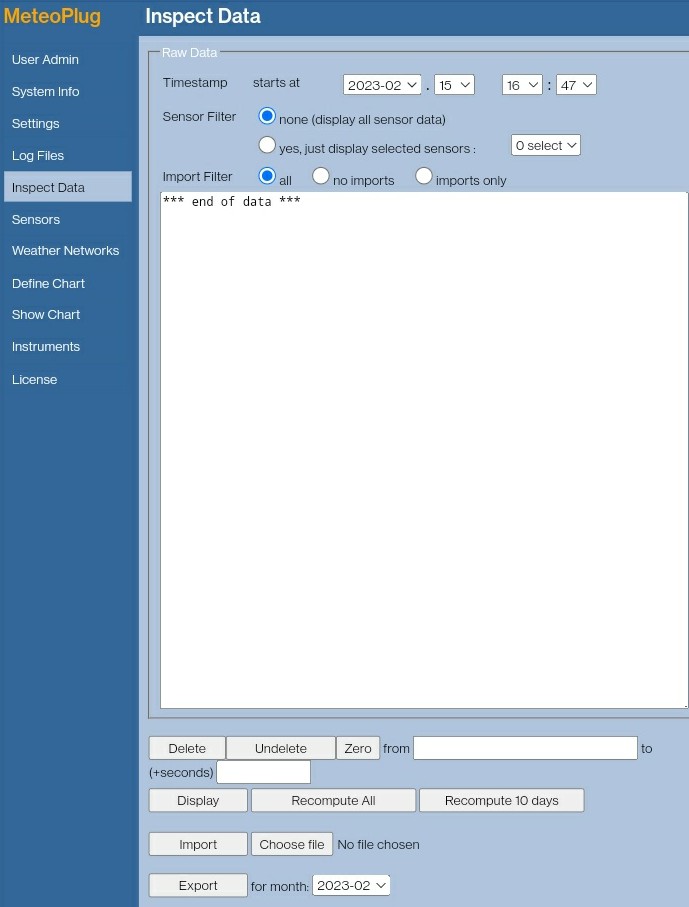
Task: Open the hour dropdown showing 16
Action: tap(522, 85)
